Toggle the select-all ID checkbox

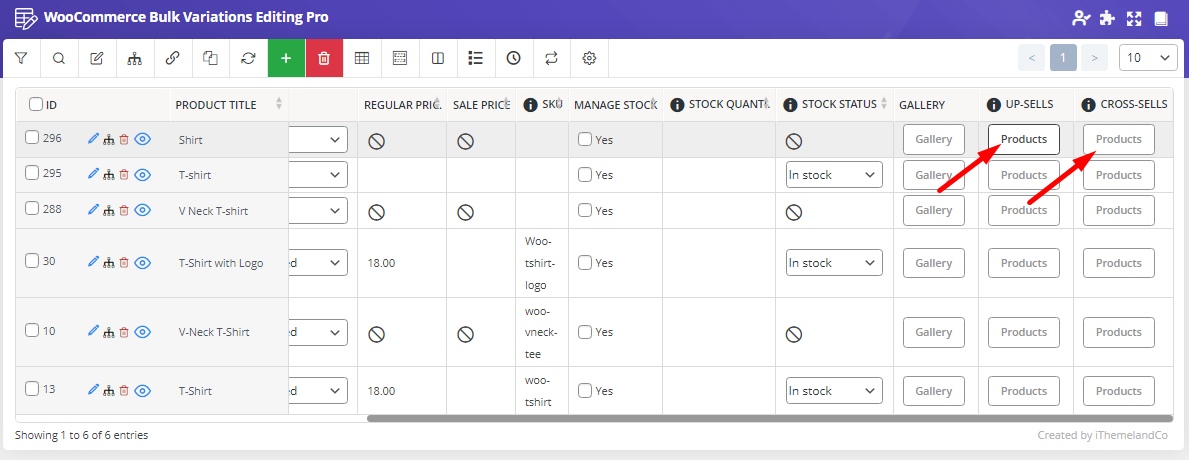pos(36,104)
